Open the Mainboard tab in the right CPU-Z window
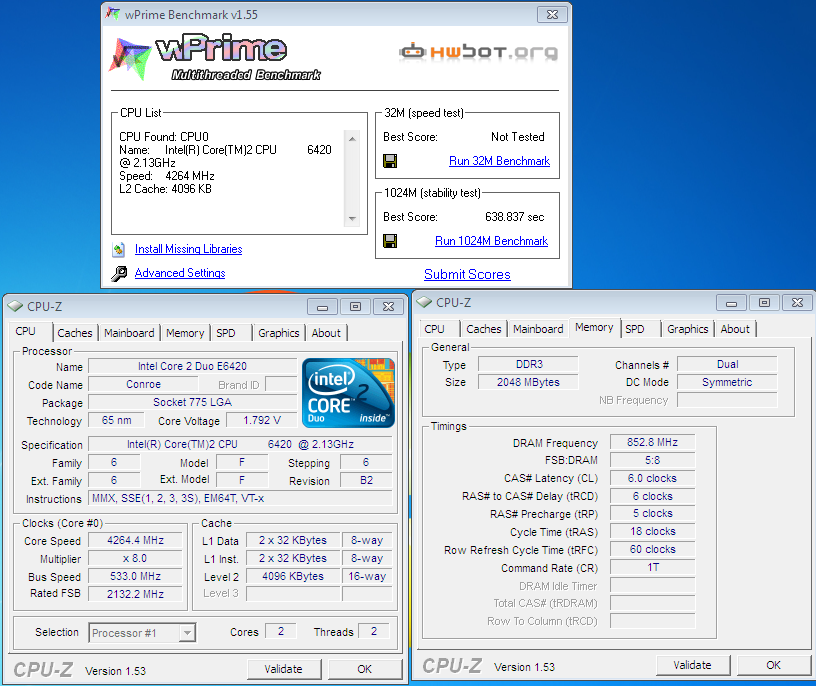 (x=538, y=329)
